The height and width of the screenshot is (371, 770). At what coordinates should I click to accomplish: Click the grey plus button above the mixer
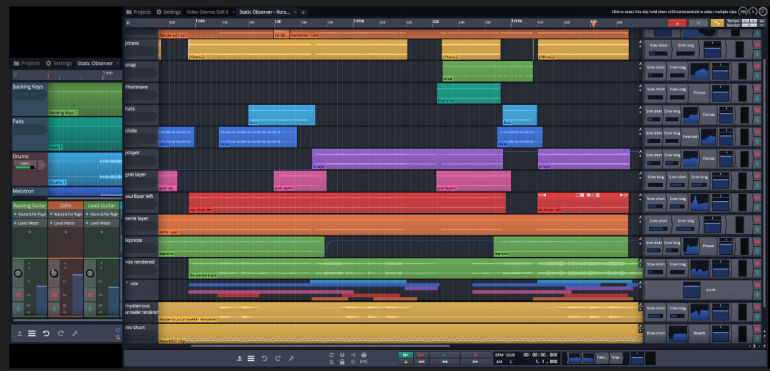point(698,23)
